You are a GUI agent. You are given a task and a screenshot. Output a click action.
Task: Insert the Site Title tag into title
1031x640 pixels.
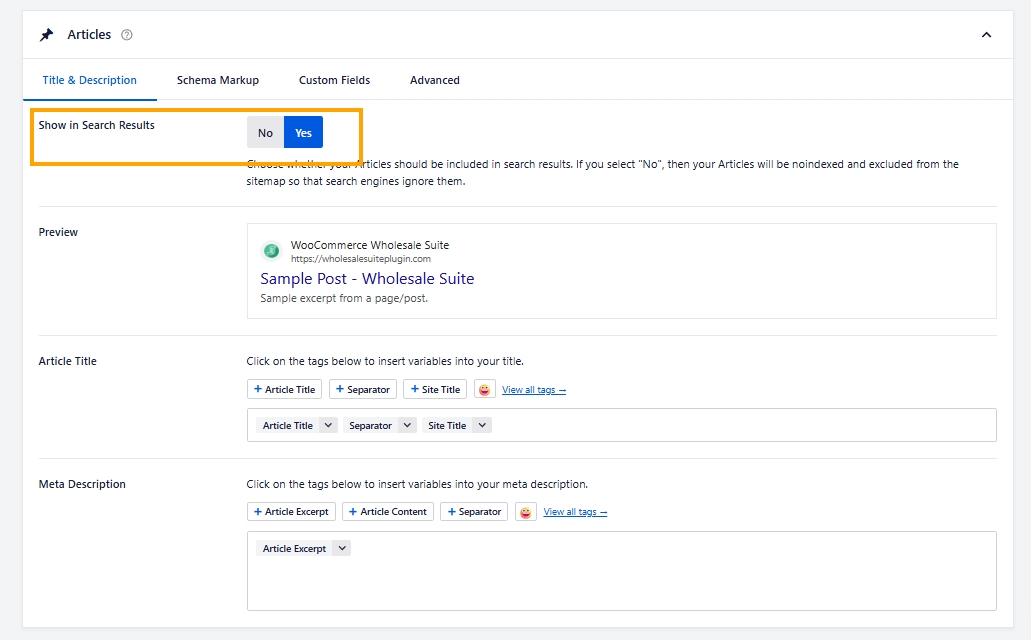(x=435, y=389)
